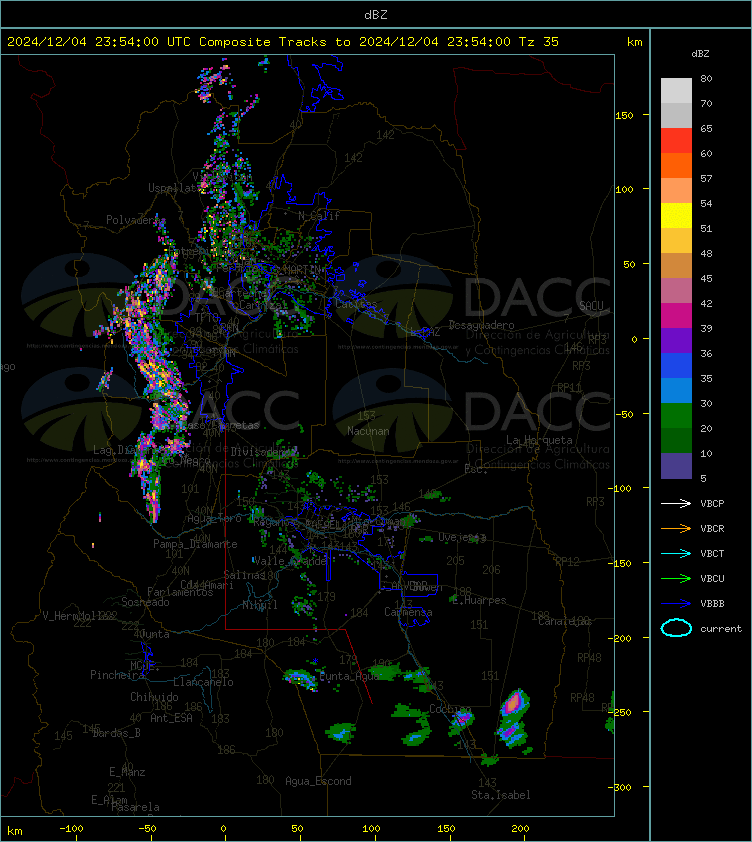Click the 'Nihuil' place label
The image size is (752, 842).
point(260,605)
